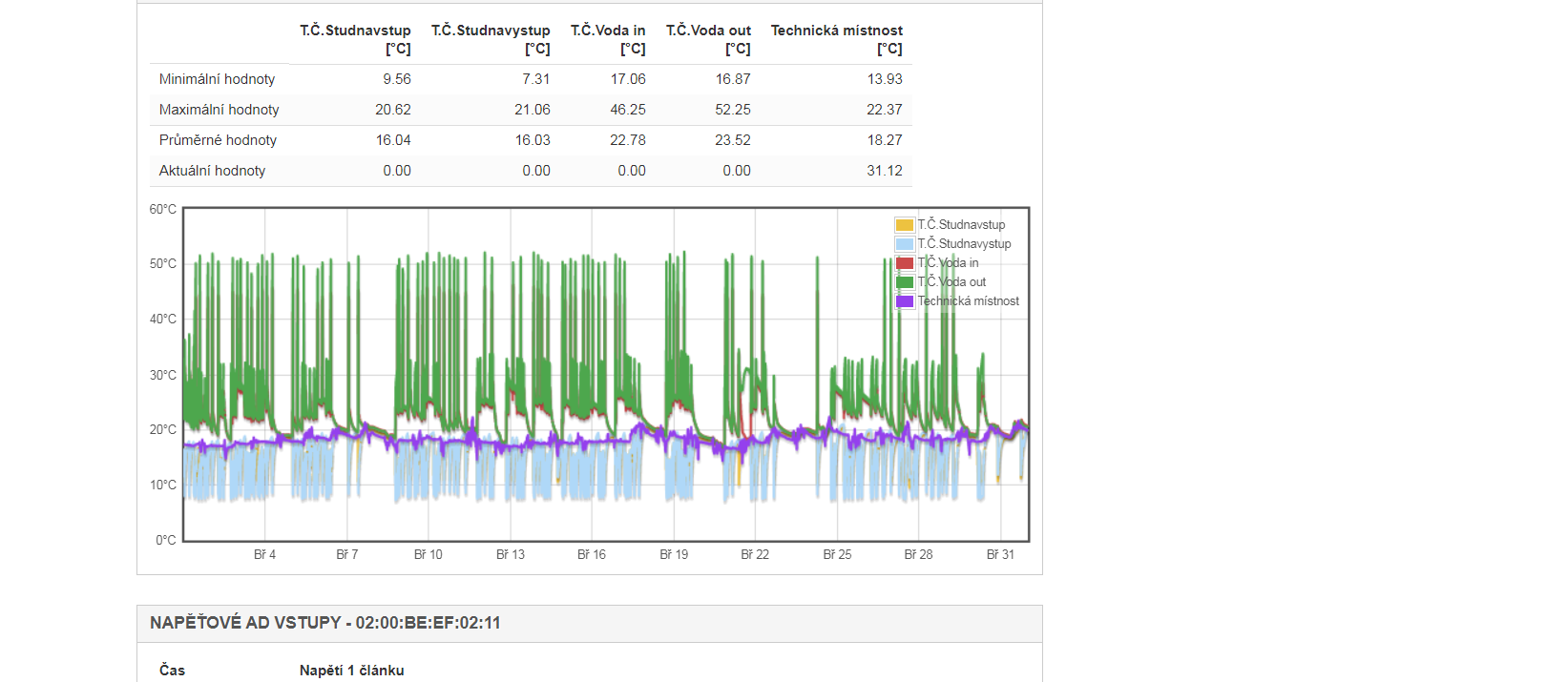Click the Bř 31 date axis label

tap(1000, 554)
